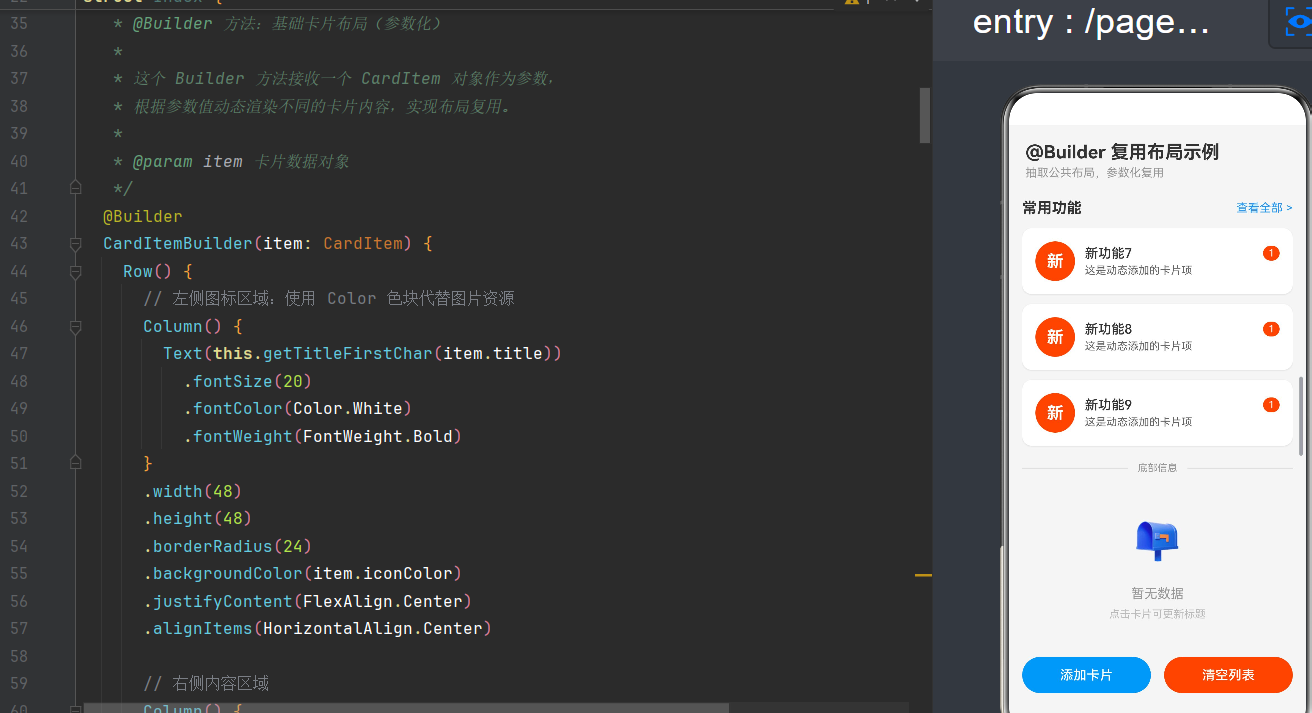Collapse the Column() fold marker at line 46
Image resolution: width=1312 pixels, height=713 pixels.
75,326
